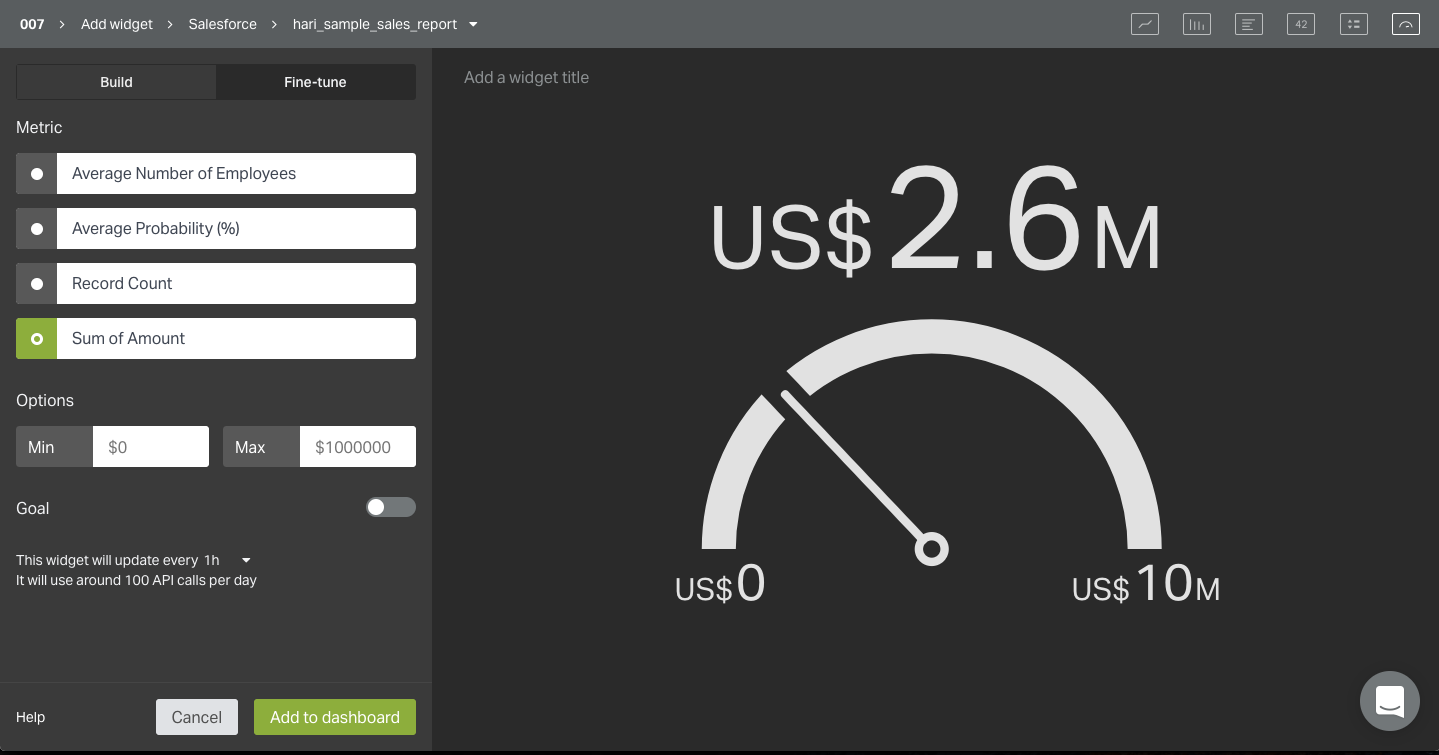Open the update frequency 1h dropdown
Image resolution: width=1439 pixels, height=755 pixels.
228,560
